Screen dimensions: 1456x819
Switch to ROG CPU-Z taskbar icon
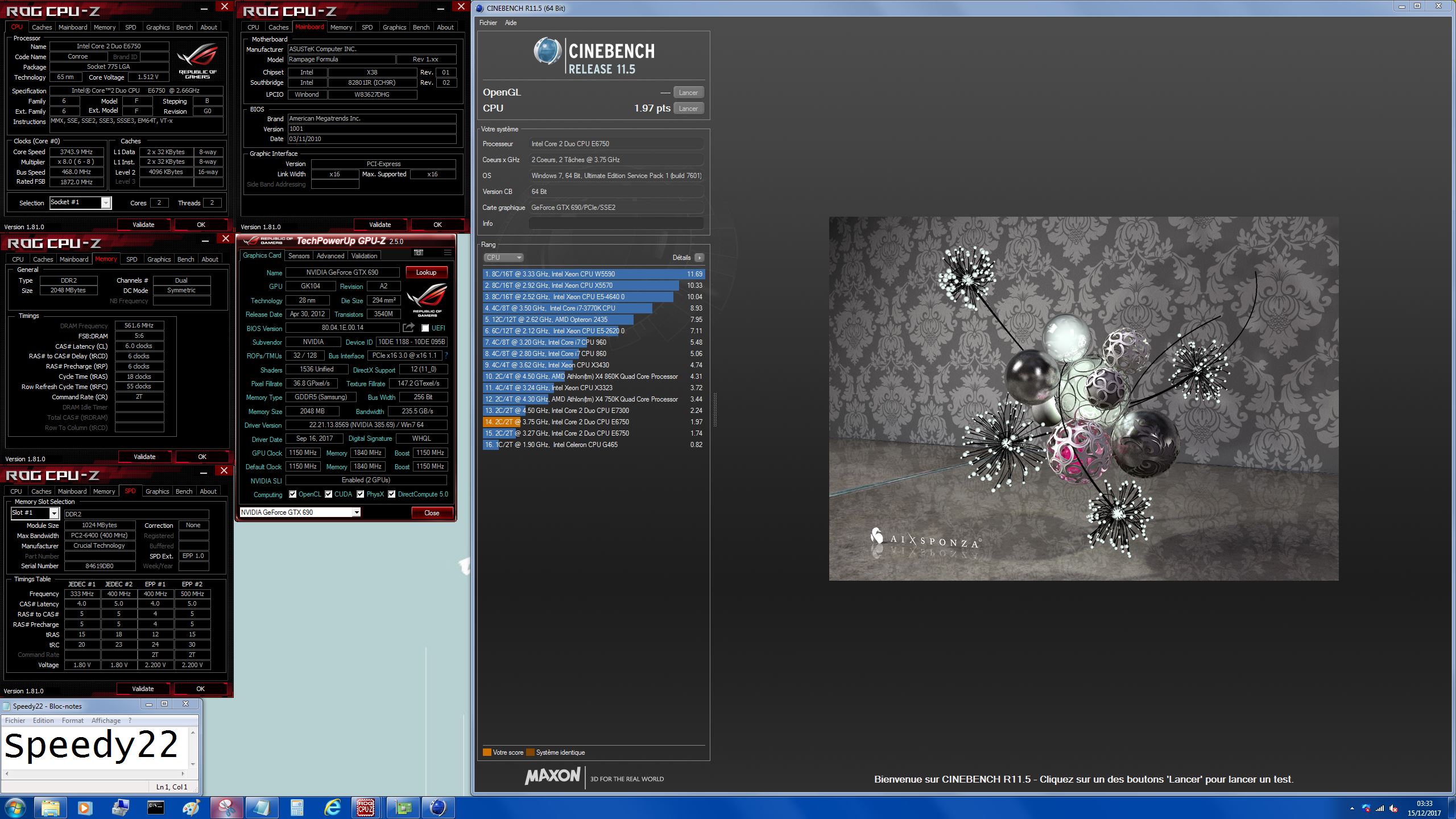coord(366,808)
